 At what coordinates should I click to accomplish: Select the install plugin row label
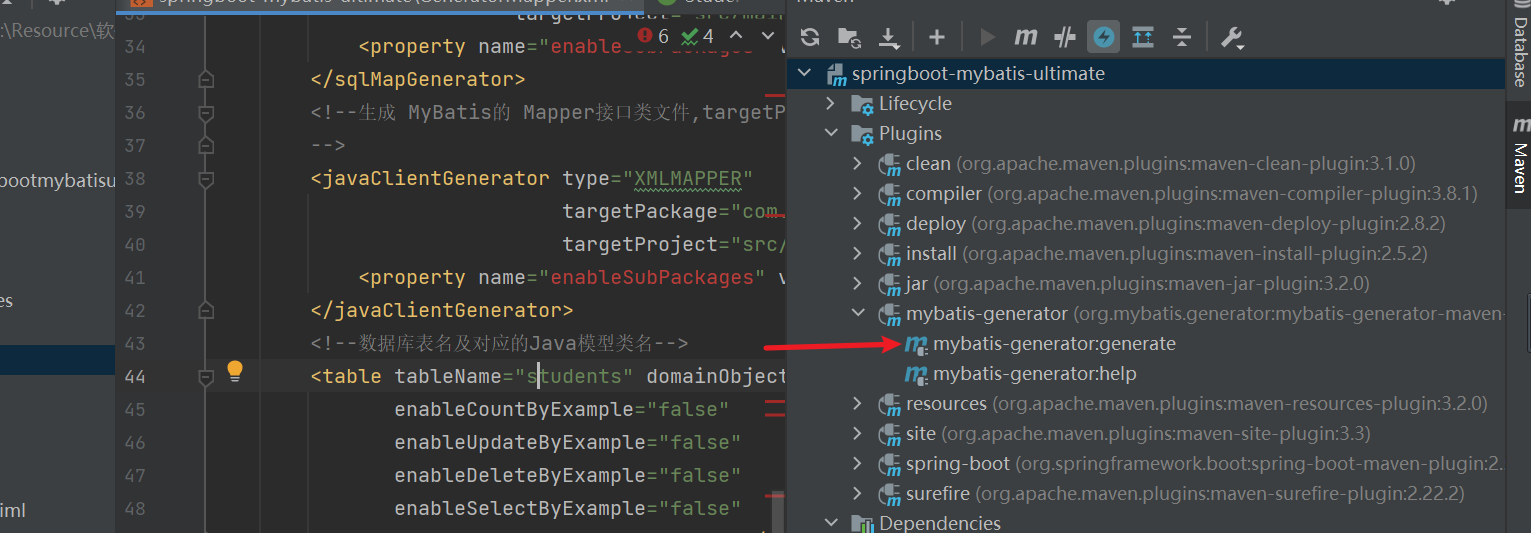click(1167, 254)
